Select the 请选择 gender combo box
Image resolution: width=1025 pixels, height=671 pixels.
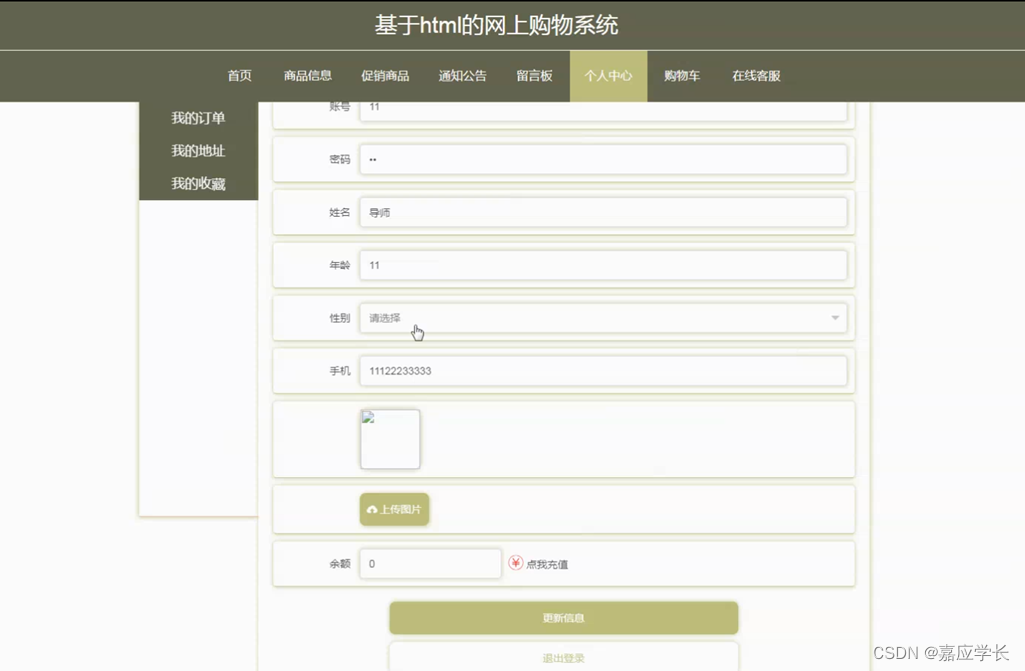(x=603, y=318)
